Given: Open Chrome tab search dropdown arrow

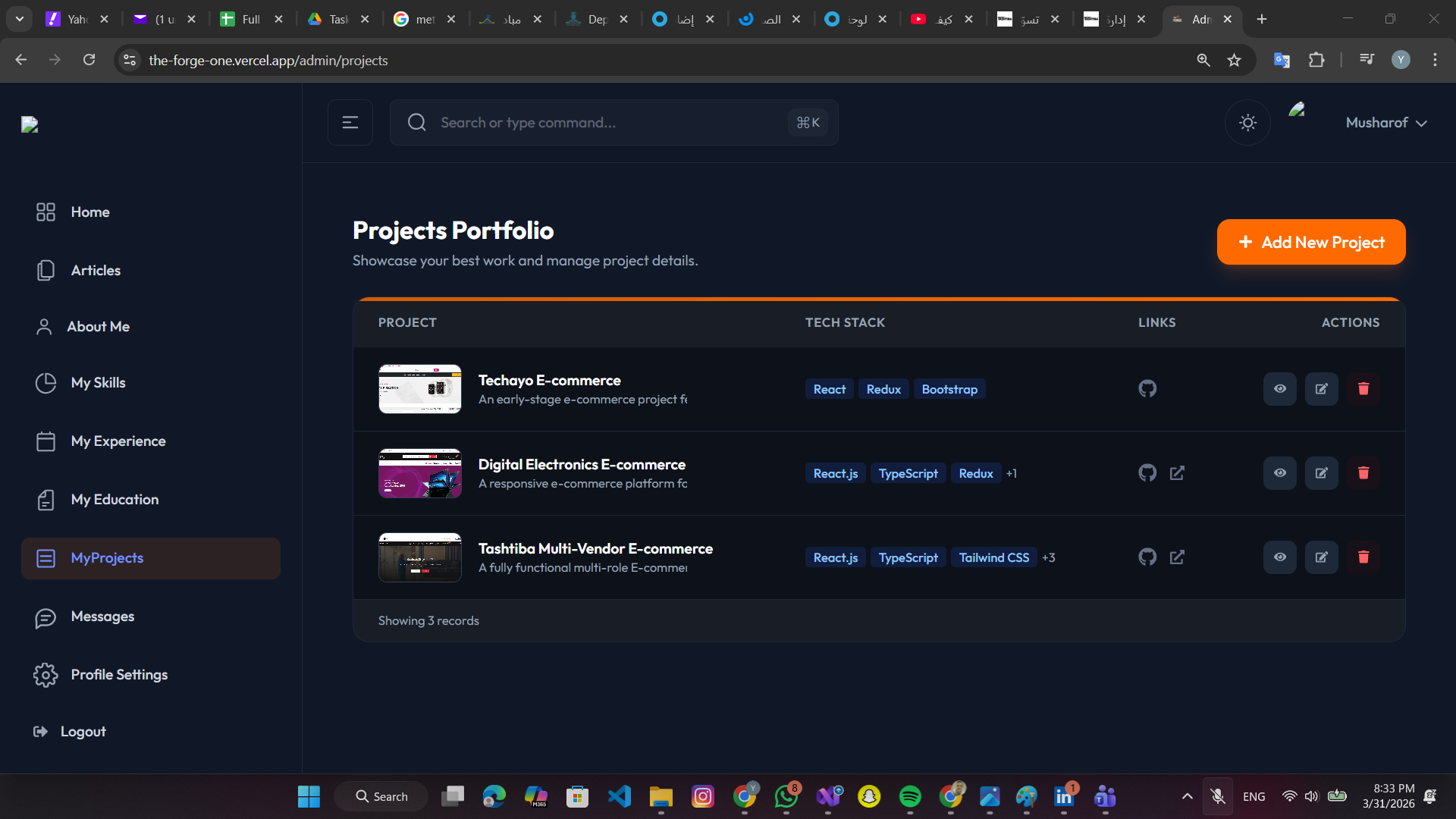Looking at the screenshot, I should [20, 19].
